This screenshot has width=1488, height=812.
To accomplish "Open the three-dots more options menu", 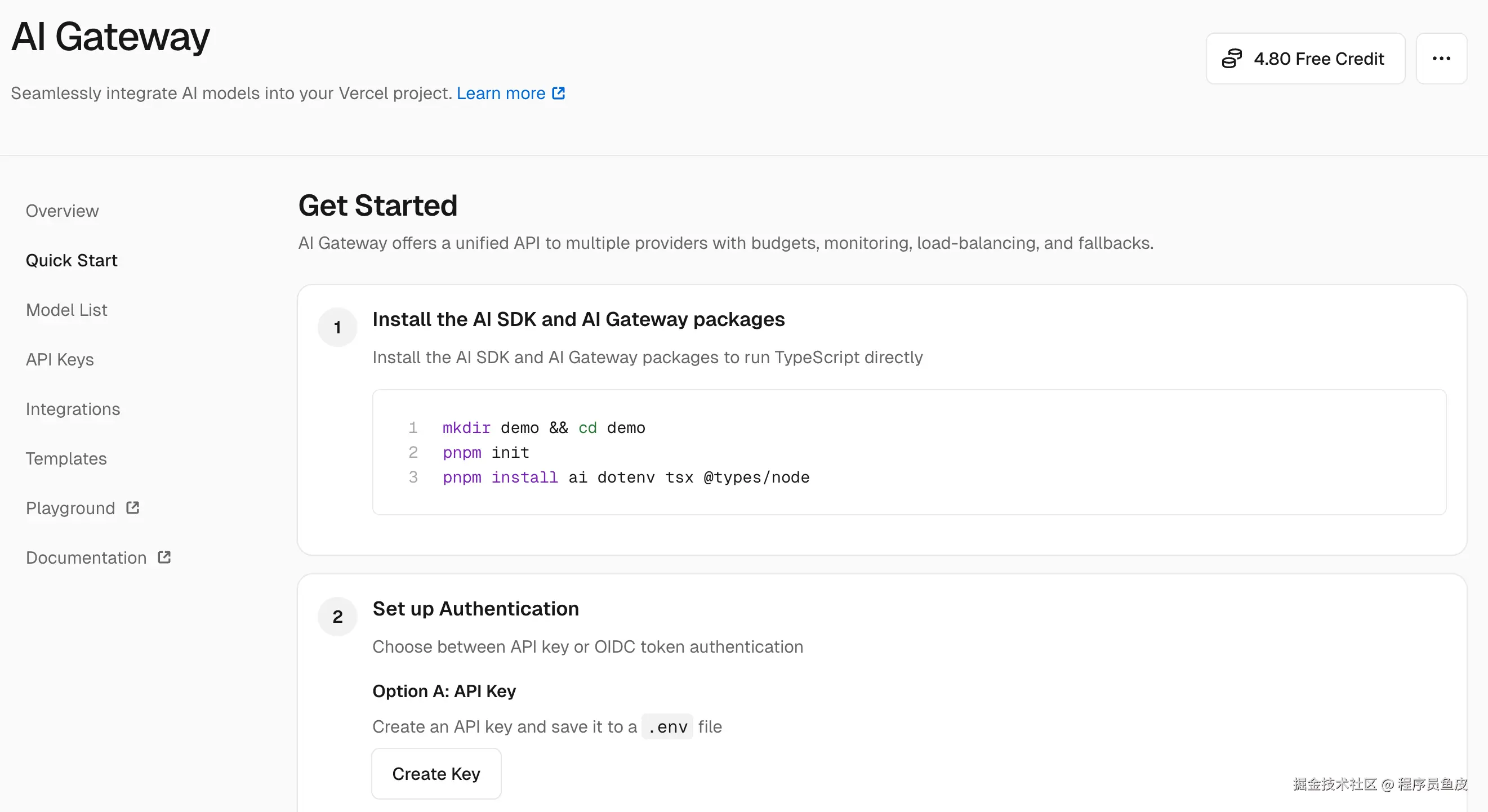I will (1441, 59).
